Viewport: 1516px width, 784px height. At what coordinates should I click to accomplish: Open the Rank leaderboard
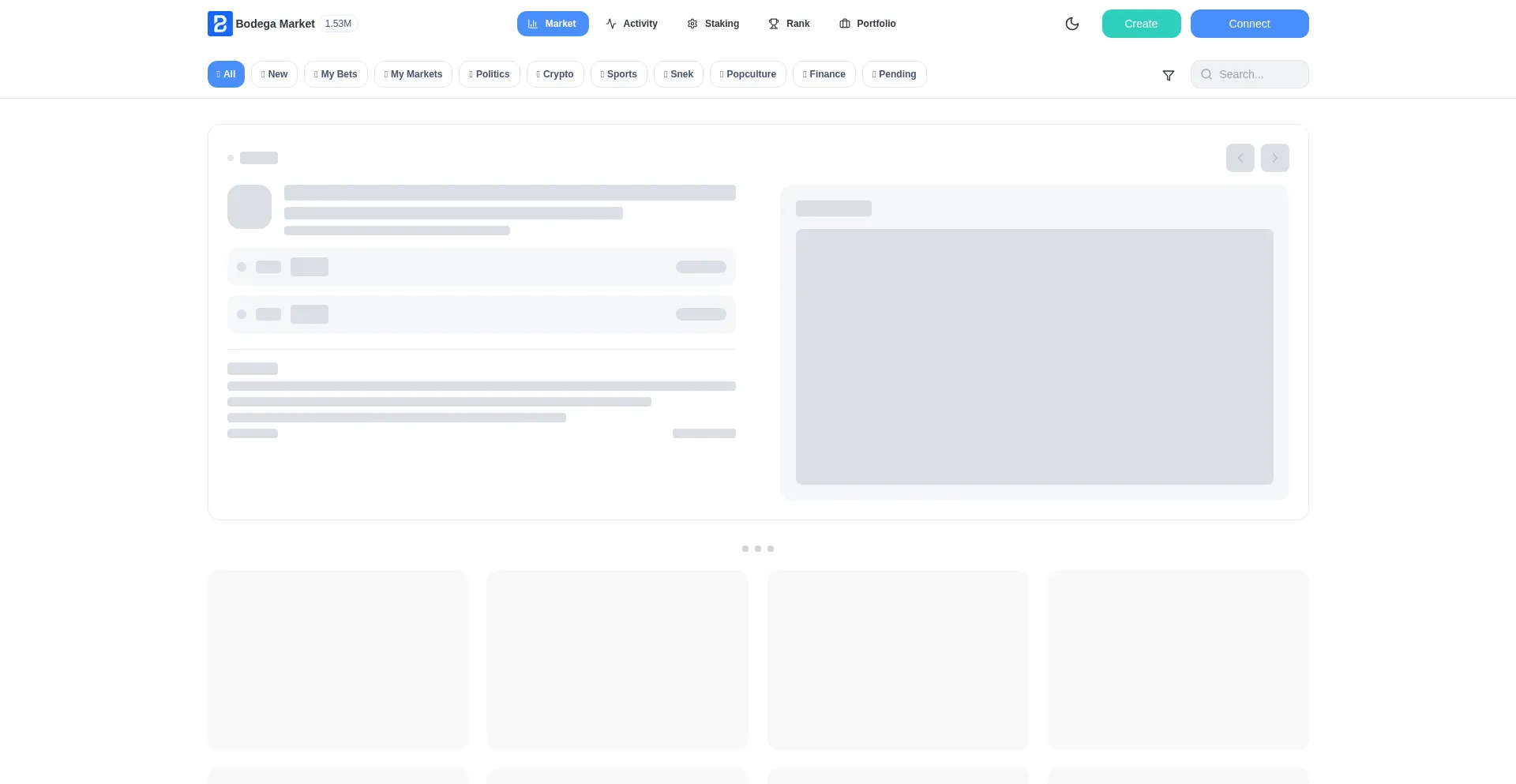(x=789, y=24)
